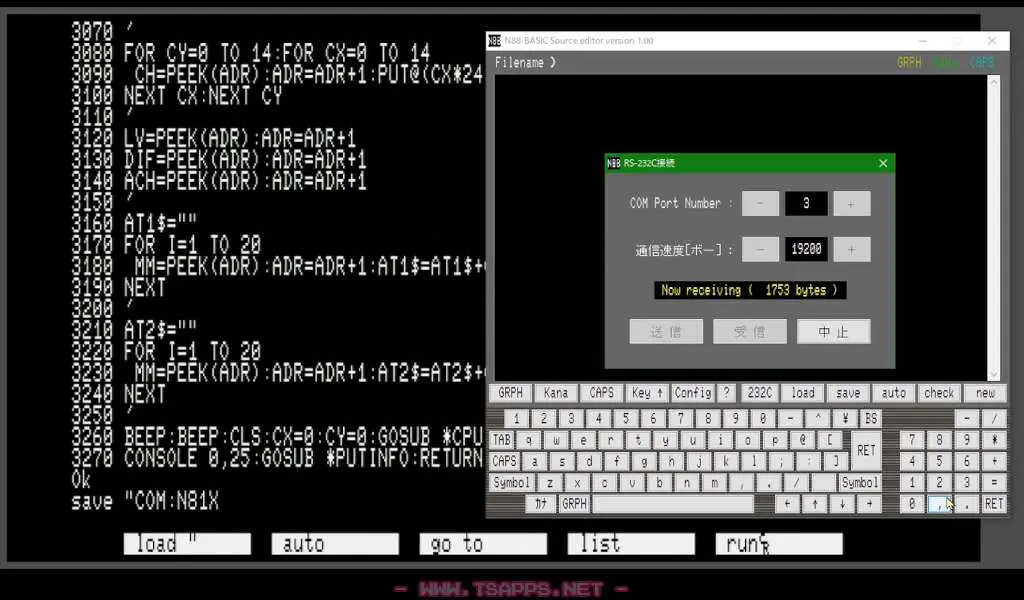1024x600 pixels.
Task: Click the 'list' function key label
Action: point(631,544)
